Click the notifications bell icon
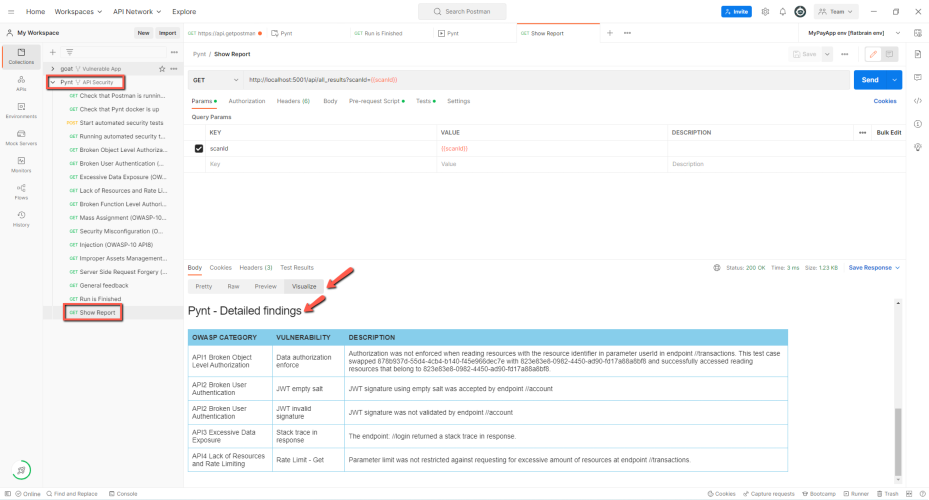 (783, 12)
